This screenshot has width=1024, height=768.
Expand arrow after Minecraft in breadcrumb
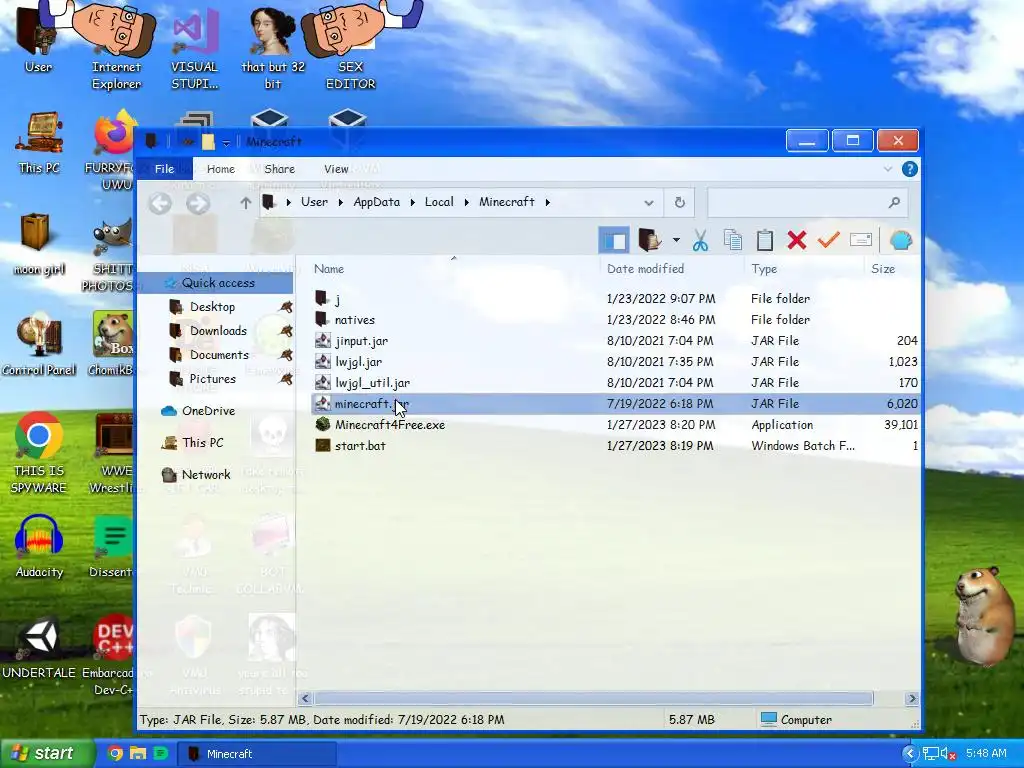click(547, 202)
